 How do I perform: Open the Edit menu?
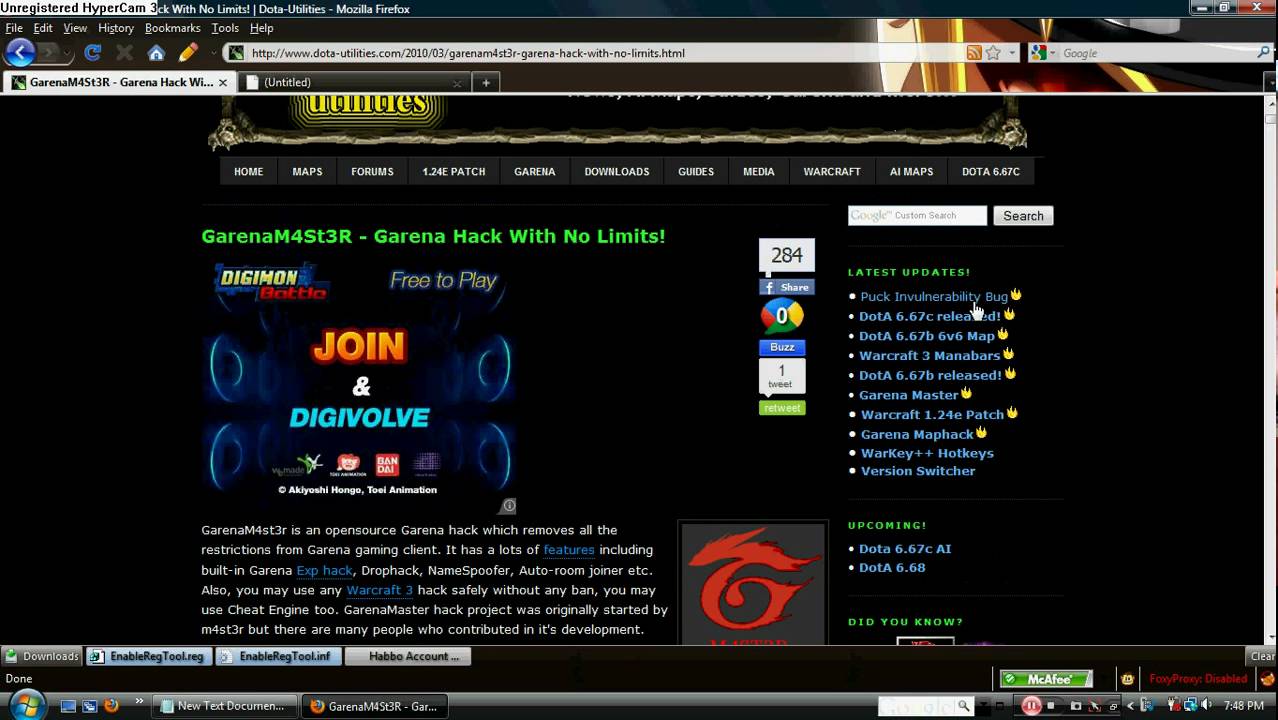point(43,28)
